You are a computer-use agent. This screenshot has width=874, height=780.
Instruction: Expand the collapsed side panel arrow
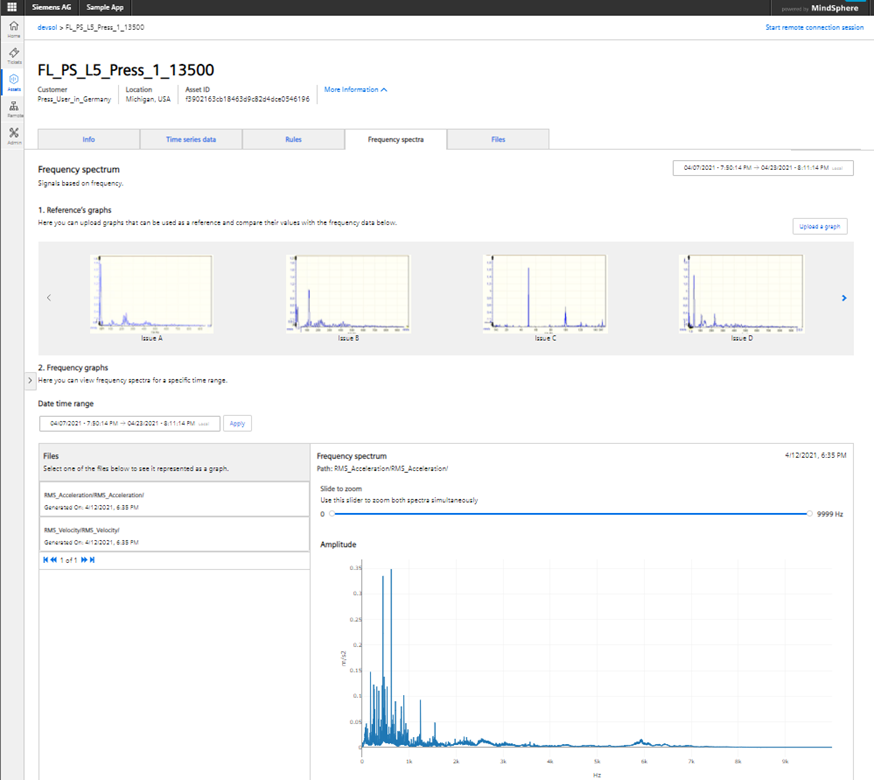click(x=30, y=380)
